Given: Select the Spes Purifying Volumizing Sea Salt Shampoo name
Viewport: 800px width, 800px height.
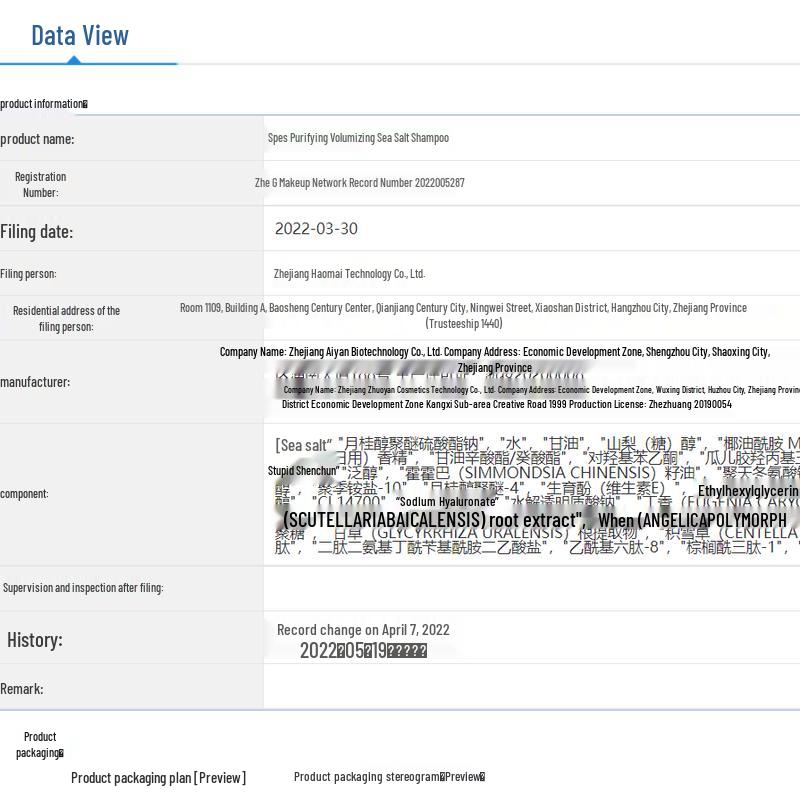Looking at the screenshot, I should pos(358,138).
